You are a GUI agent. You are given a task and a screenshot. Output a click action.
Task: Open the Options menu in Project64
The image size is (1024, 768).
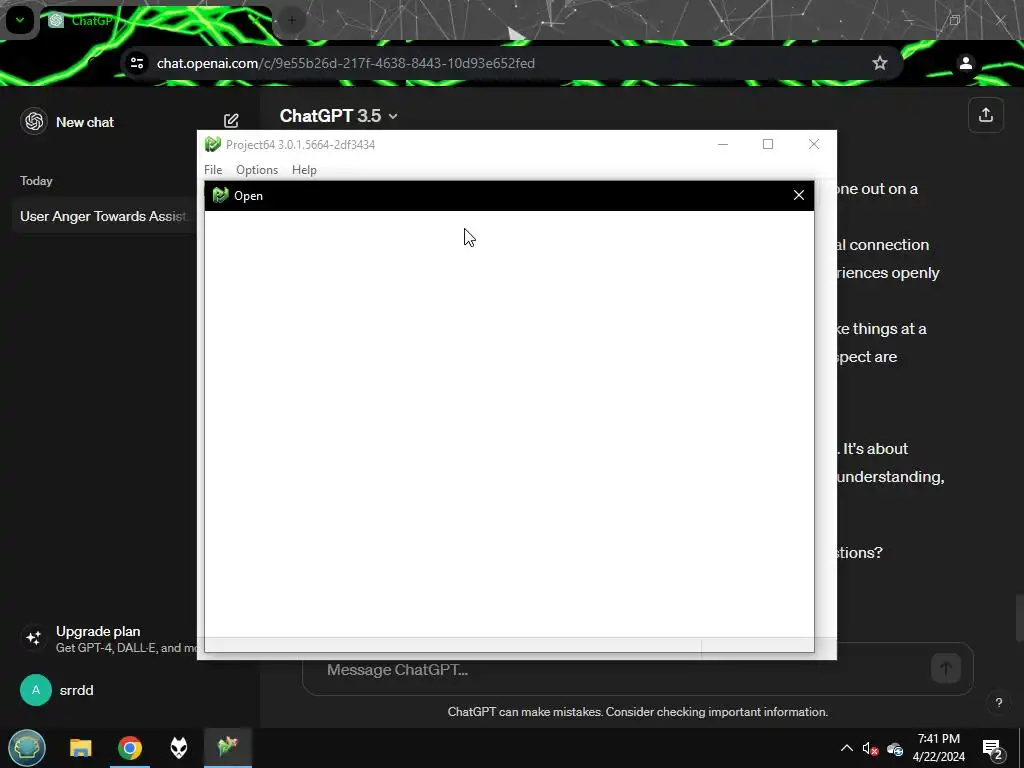257,170
